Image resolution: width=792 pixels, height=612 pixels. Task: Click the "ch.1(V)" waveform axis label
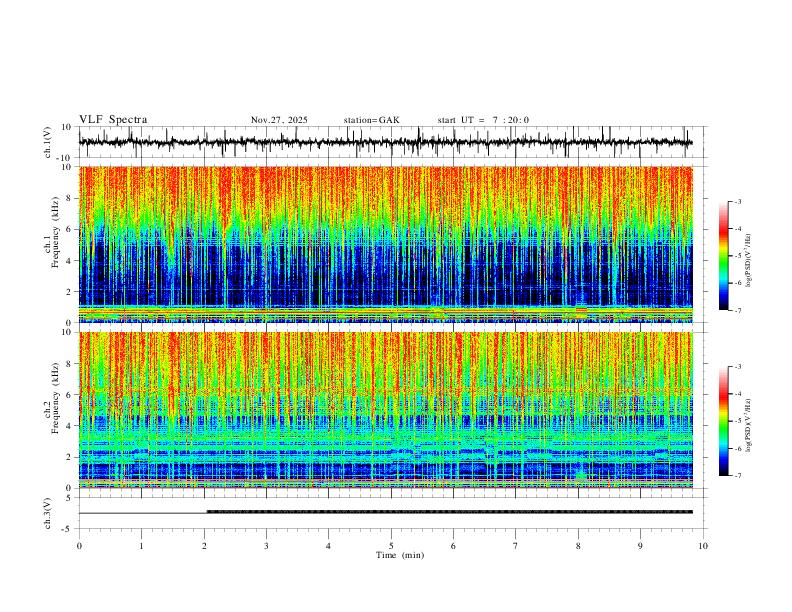(47, 142)
